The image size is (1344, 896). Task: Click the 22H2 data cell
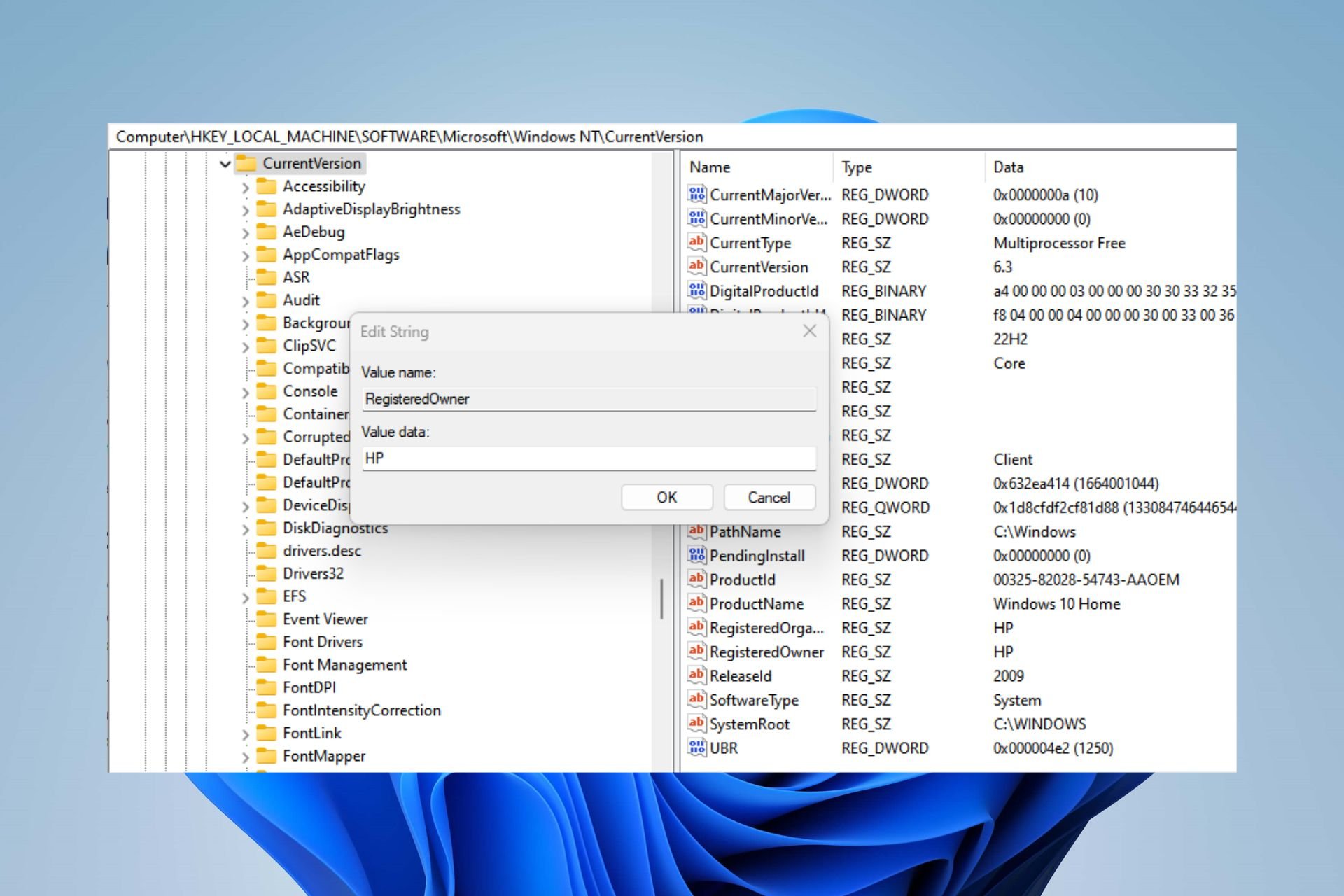[x=1010, y=339]
